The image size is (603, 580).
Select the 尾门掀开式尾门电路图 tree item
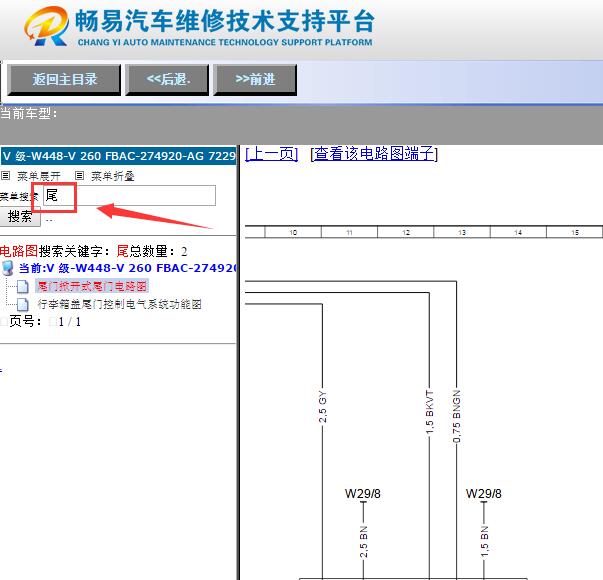[x=92, y=286]
